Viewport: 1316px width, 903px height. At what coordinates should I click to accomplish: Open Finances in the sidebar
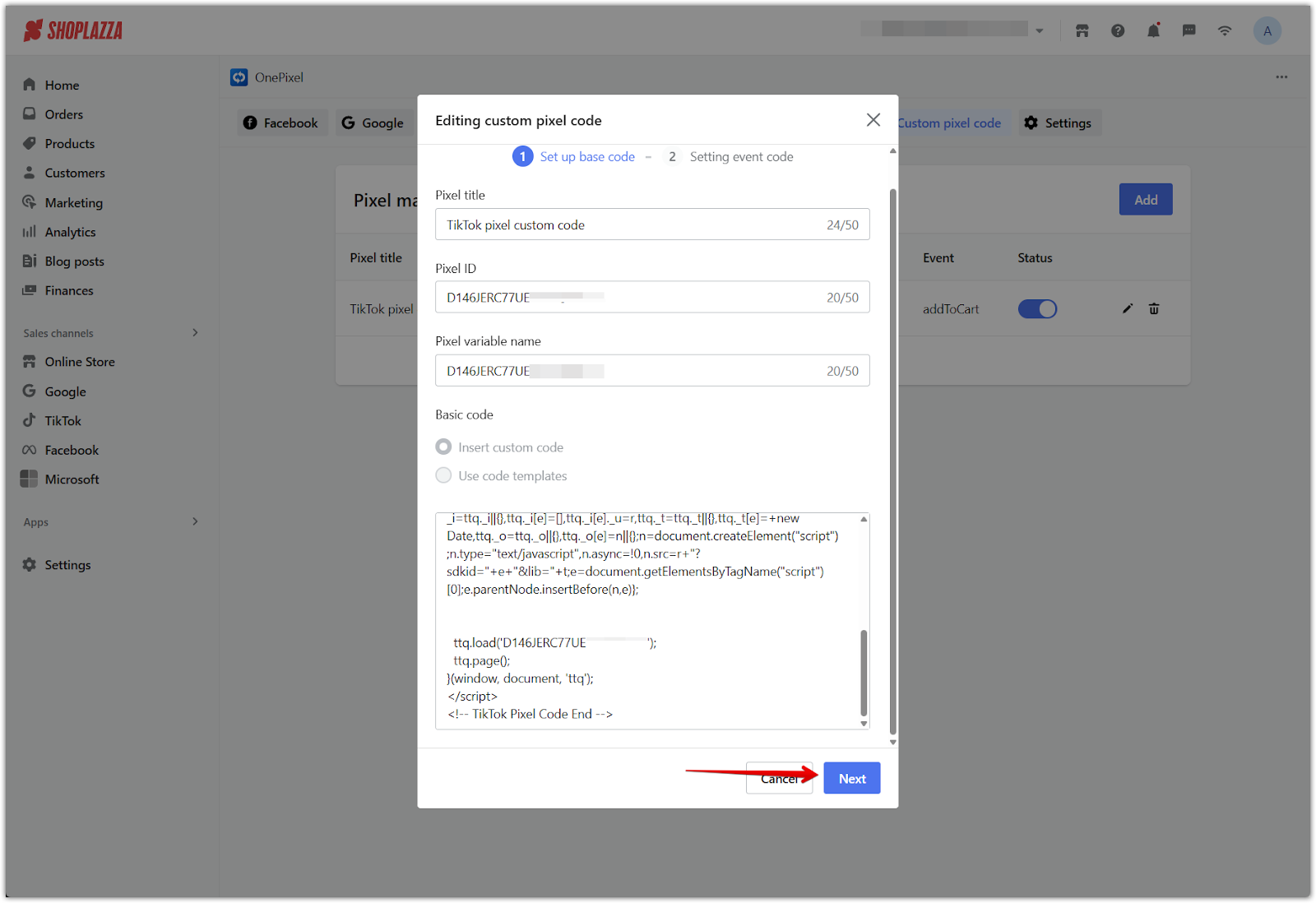tap(69, 291)
